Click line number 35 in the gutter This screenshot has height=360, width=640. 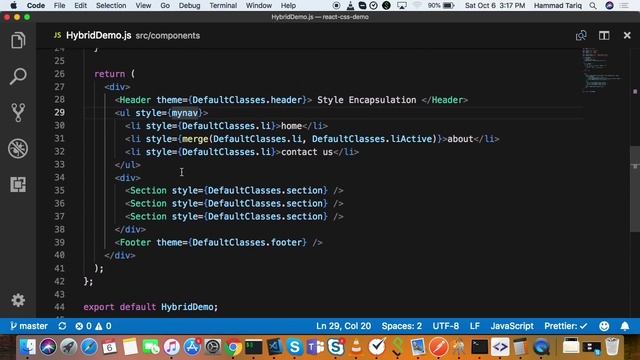pyautogui.click(x=60, y=191)
